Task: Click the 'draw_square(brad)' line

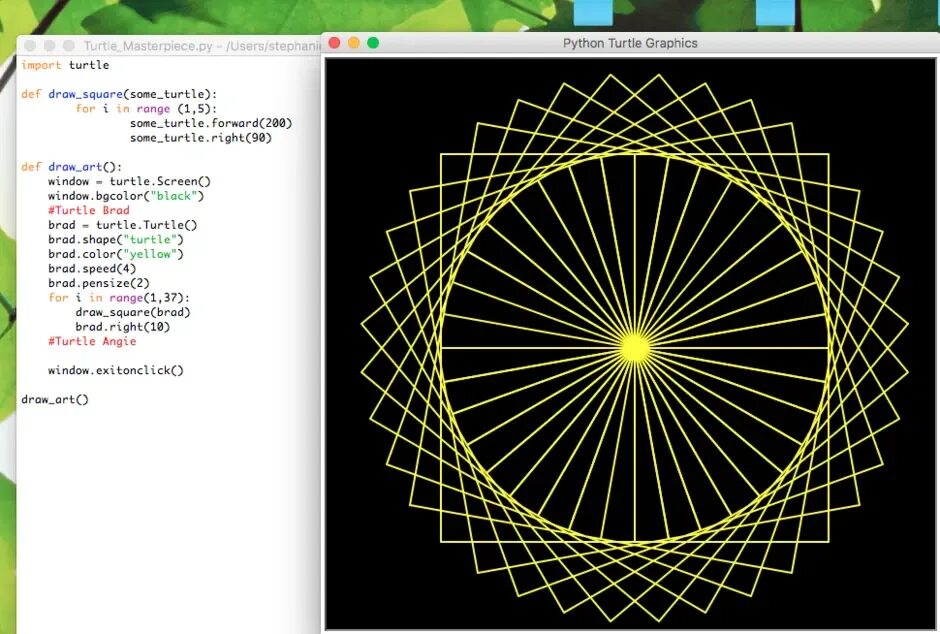Action: point(132,312)
